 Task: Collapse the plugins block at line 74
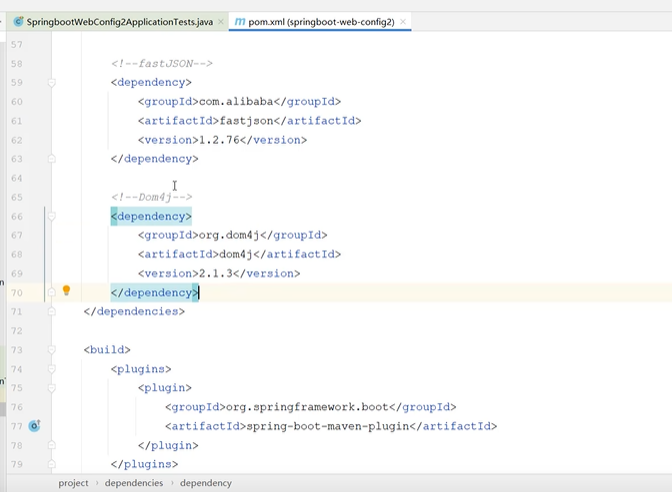click(51, 369)
